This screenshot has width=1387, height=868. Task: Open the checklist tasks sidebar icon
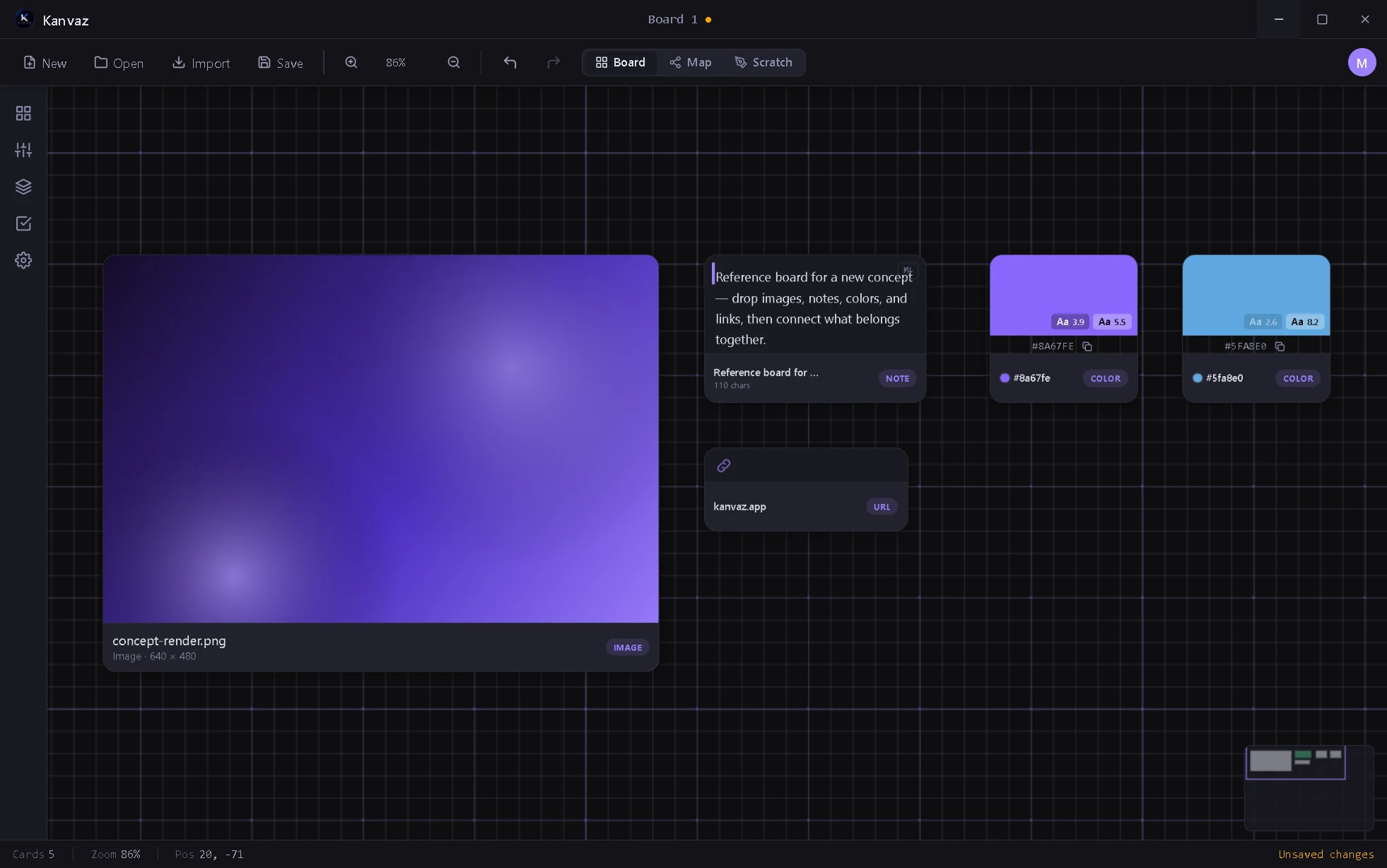(x=23, y=223)
